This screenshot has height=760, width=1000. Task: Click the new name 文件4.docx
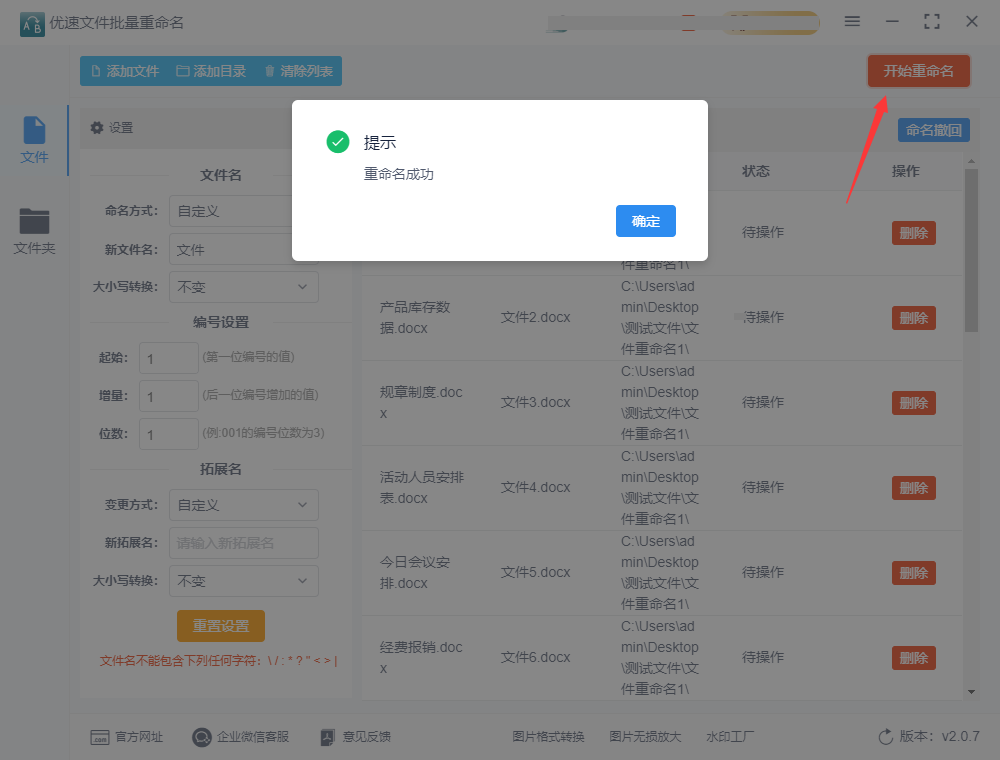(x=535, y=486)
